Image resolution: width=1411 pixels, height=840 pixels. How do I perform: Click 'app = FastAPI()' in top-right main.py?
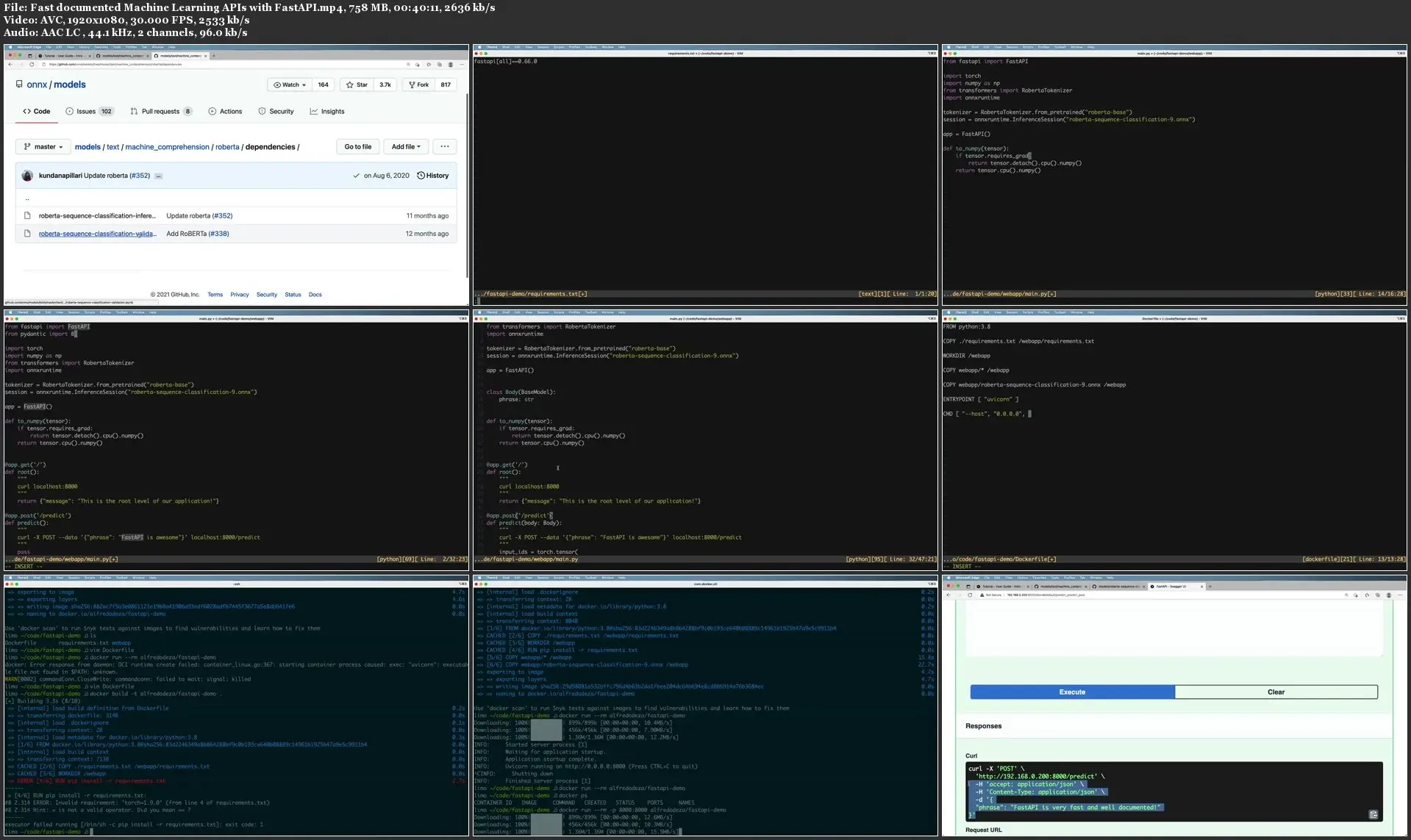pos(966,134)
